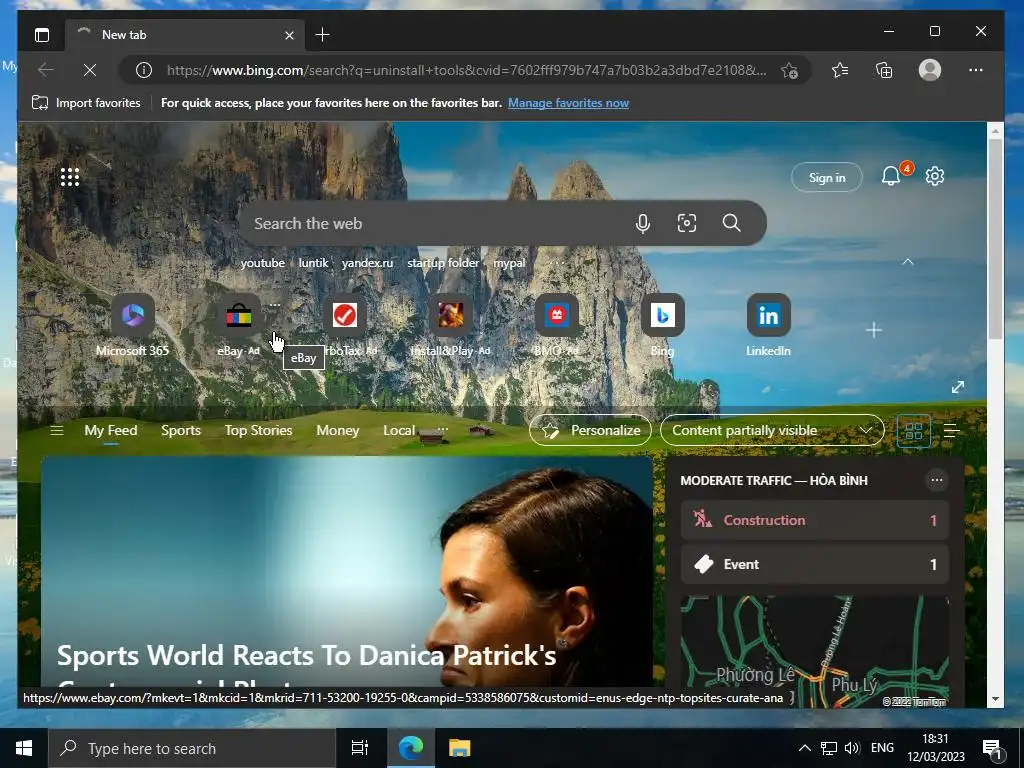Search luntik suggestion link
The image size is (1024, 768).
[x=313, y=263]
